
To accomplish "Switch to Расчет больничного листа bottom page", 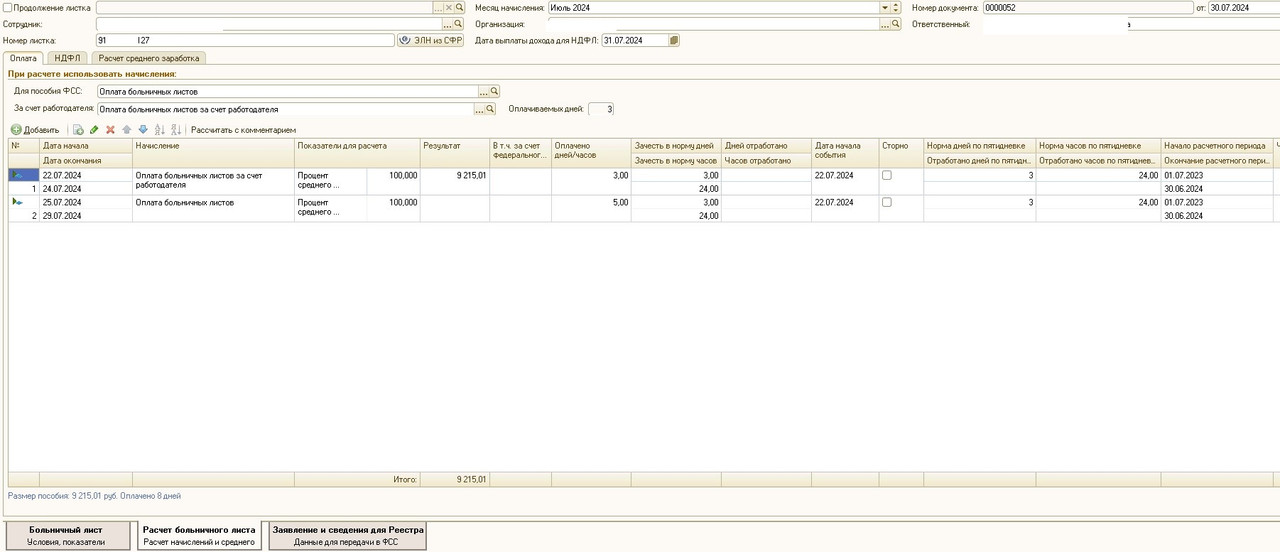I will click(198, 535).
